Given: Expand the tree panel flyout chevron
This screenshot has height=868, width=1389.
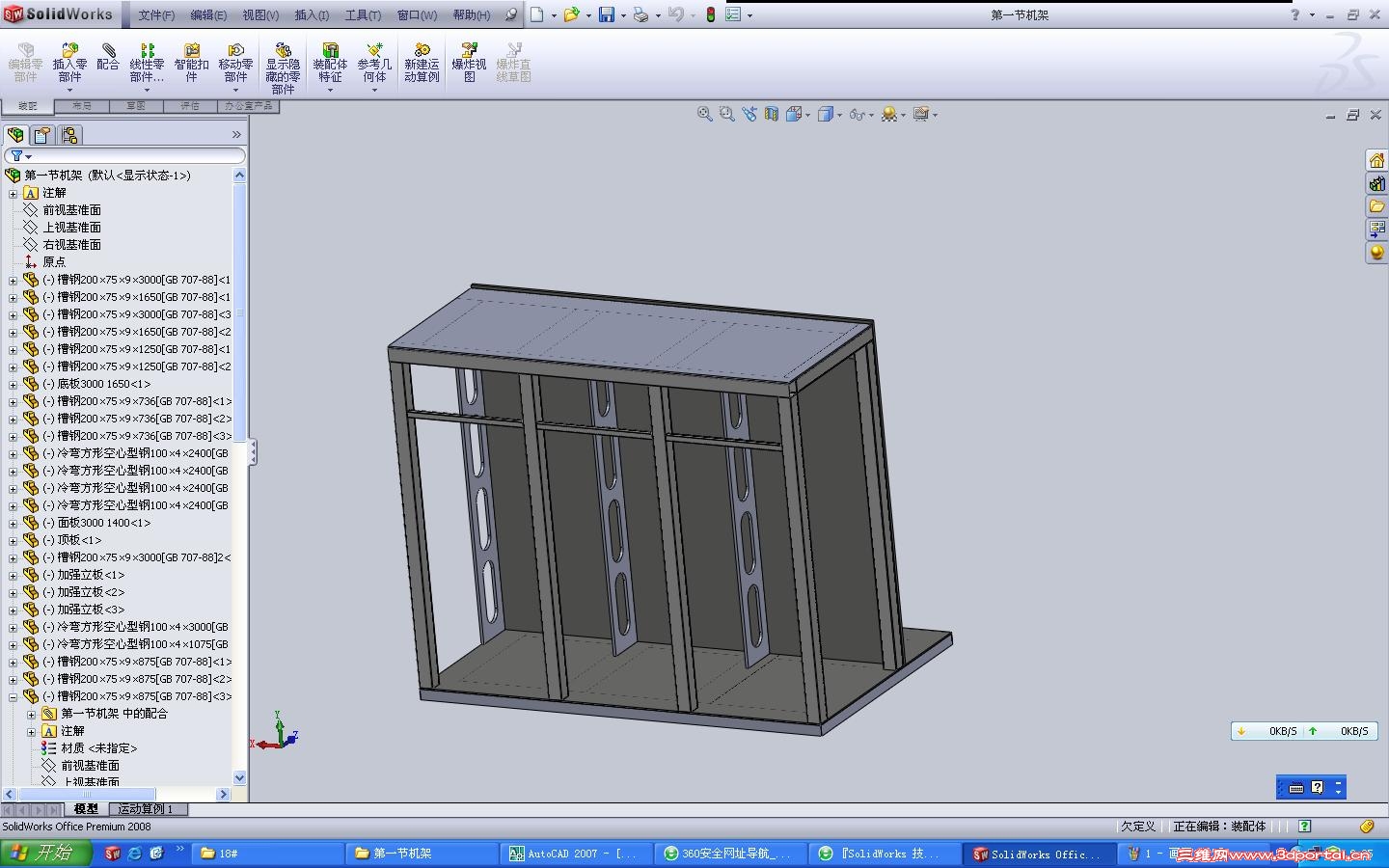Looking at the screenshot, I should 236,135.
